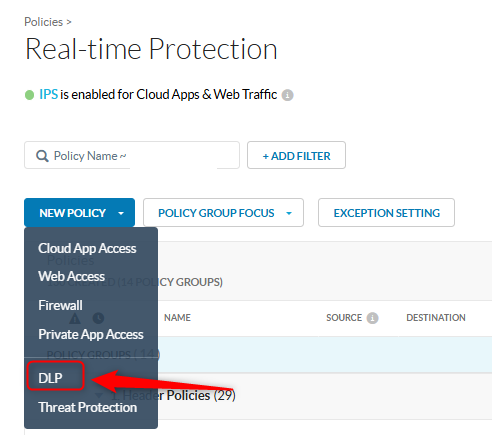This screenshot has width=492, height=435.
Task: Select Web Access policy type
Action: (x=71, y=276)
